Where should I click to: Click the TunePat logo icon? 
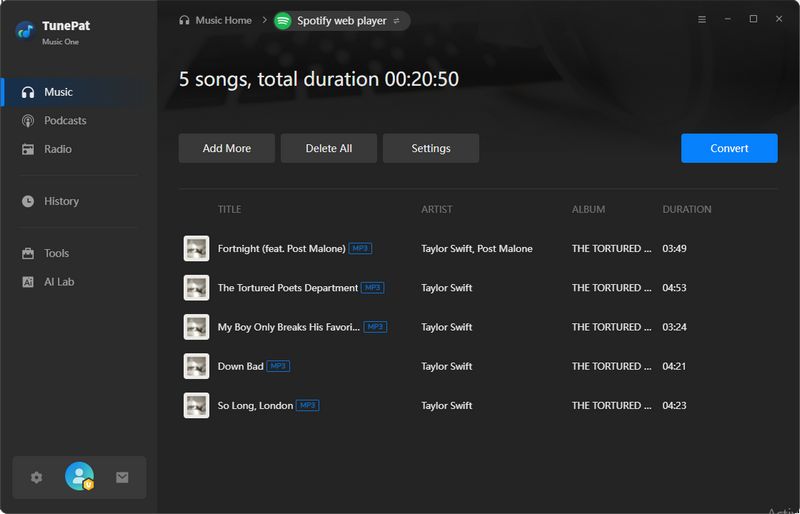[x=25, y=30]
